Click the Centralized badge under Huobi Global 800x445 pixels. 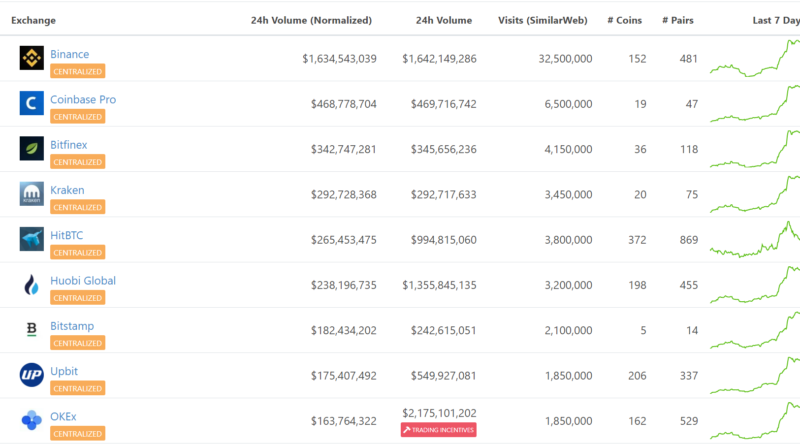click(x=78, y=298)
